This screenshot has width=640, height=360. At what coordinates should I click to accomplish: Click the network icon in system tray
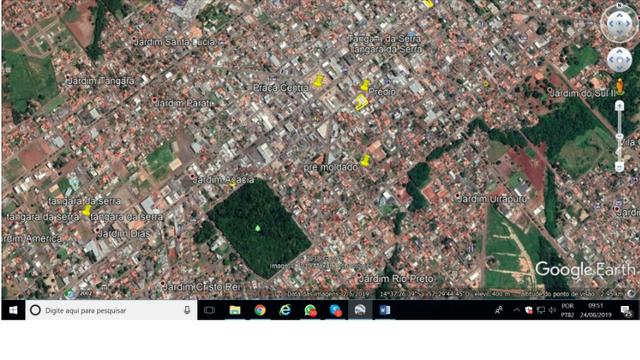coord(541,311)
